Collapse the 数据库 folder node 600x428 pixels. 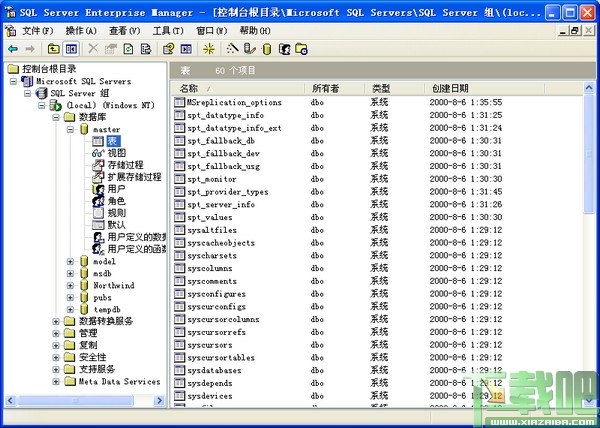click(56, 117)
